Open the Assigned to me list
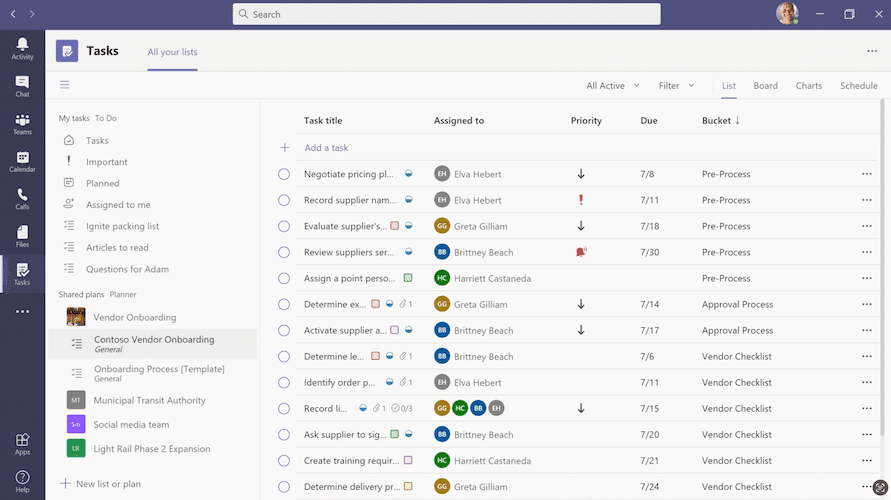 point(118,205)
